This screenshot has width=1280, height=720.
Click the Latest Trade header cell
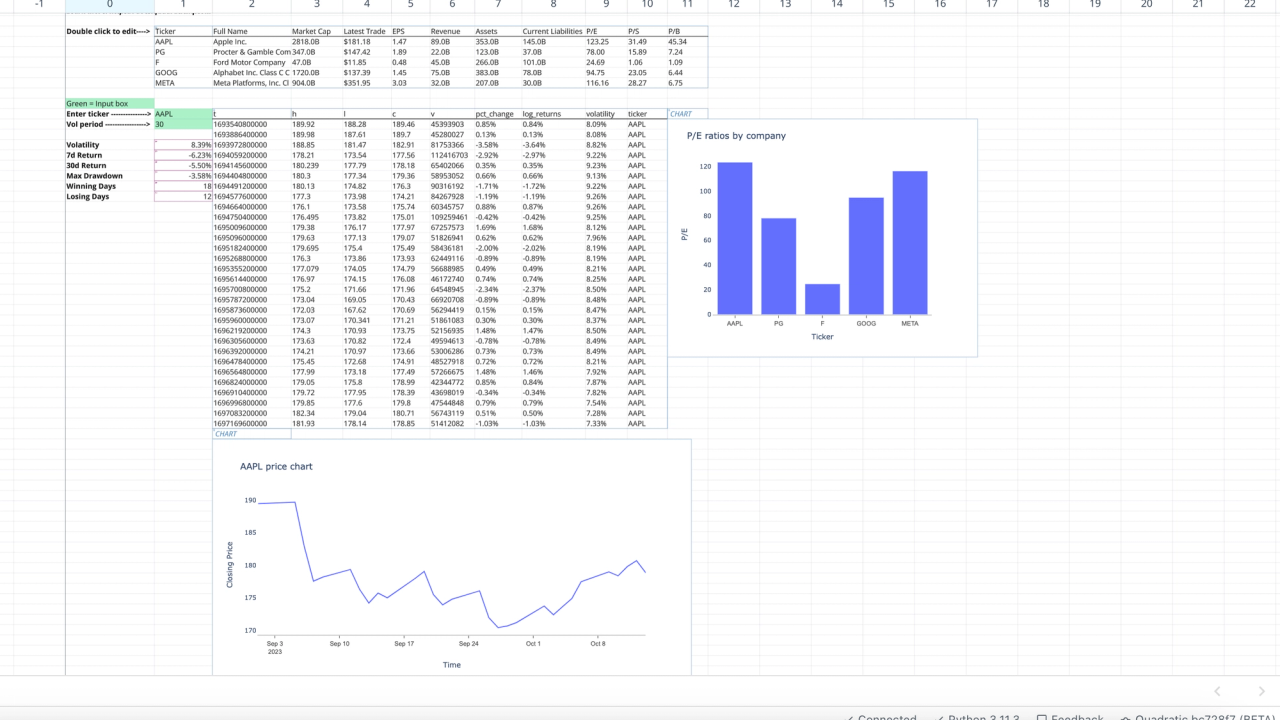coord(366,31)
